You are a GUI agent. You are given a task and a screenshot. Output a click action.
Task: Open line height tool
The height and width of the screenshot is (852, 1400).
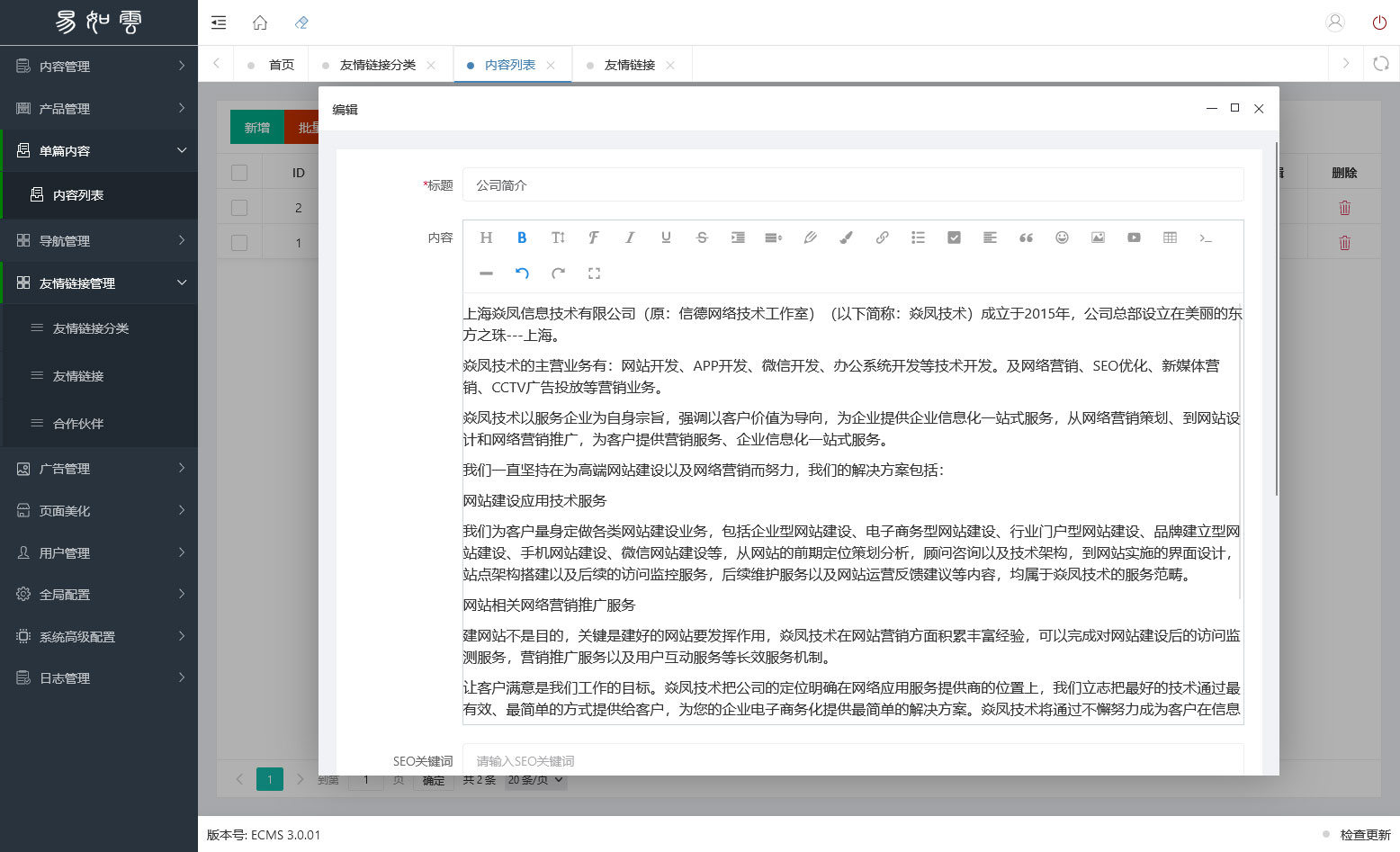(774, 238)
